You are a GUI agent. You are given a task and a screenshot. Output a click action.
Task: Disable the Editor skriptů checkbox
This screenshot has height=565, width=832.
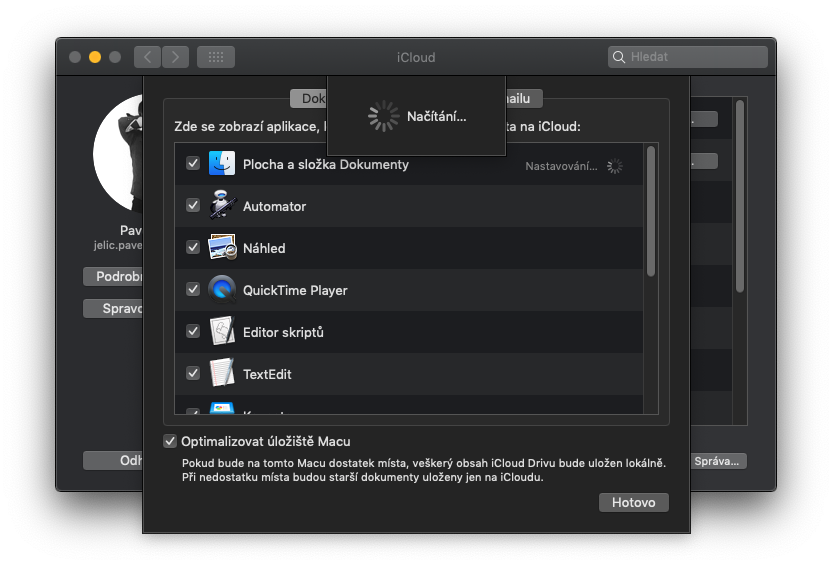[x=193, y=331]
